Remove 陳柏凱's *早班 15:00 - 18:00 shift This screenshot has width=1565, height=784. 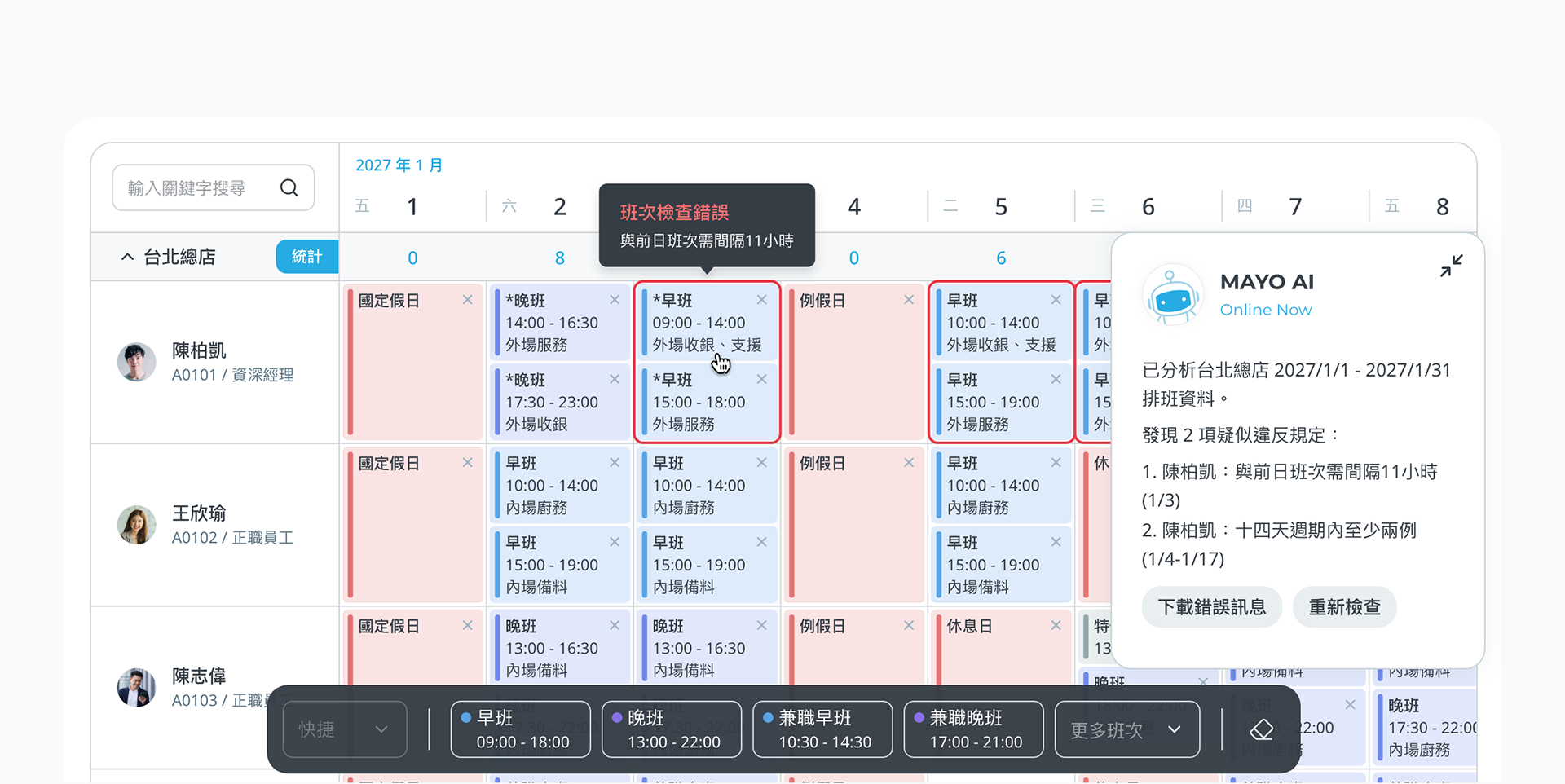[761, 379]
